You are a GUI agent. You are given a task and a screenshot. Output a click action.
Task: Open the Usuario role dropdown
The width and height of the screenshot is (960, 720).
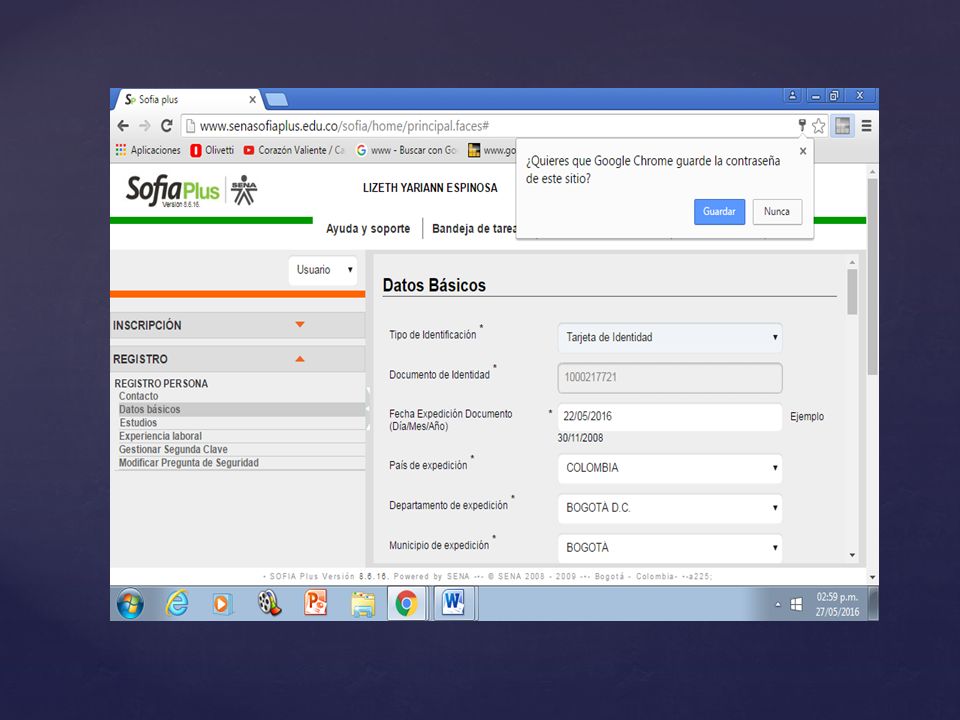(323, 270)
